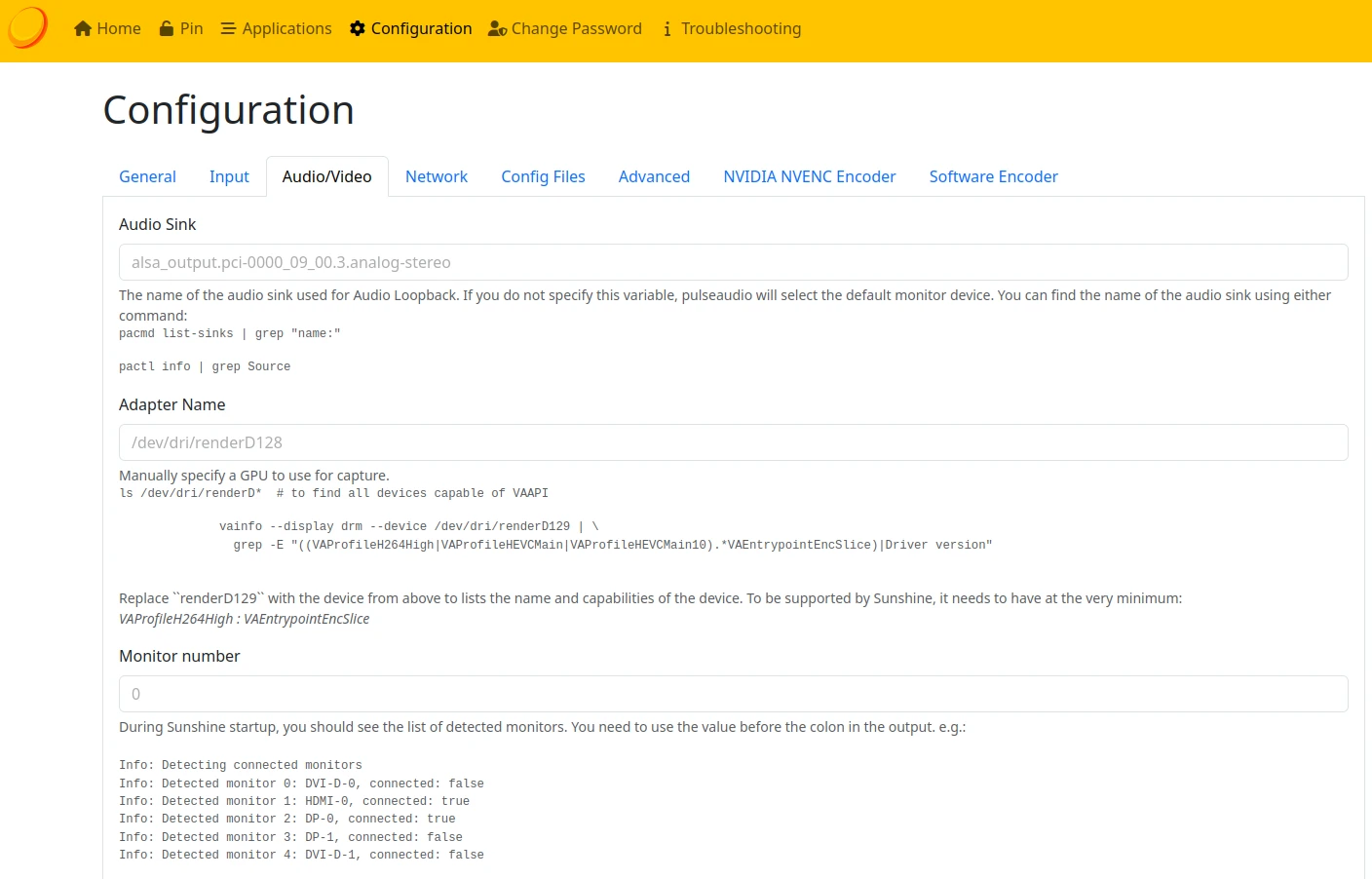Open the NVIDIA NVENC Encoder tab
The height and width of the screenshot is (879, 1372).
809,176
